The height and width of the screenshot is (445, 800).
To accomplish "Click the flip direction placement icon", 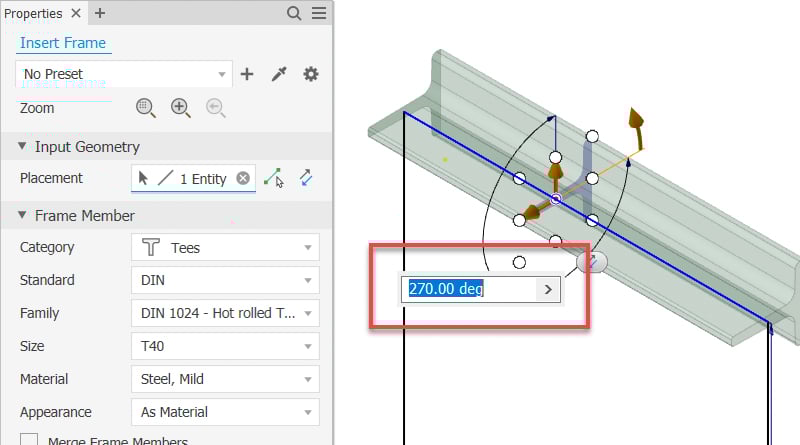I will (306, 178).
